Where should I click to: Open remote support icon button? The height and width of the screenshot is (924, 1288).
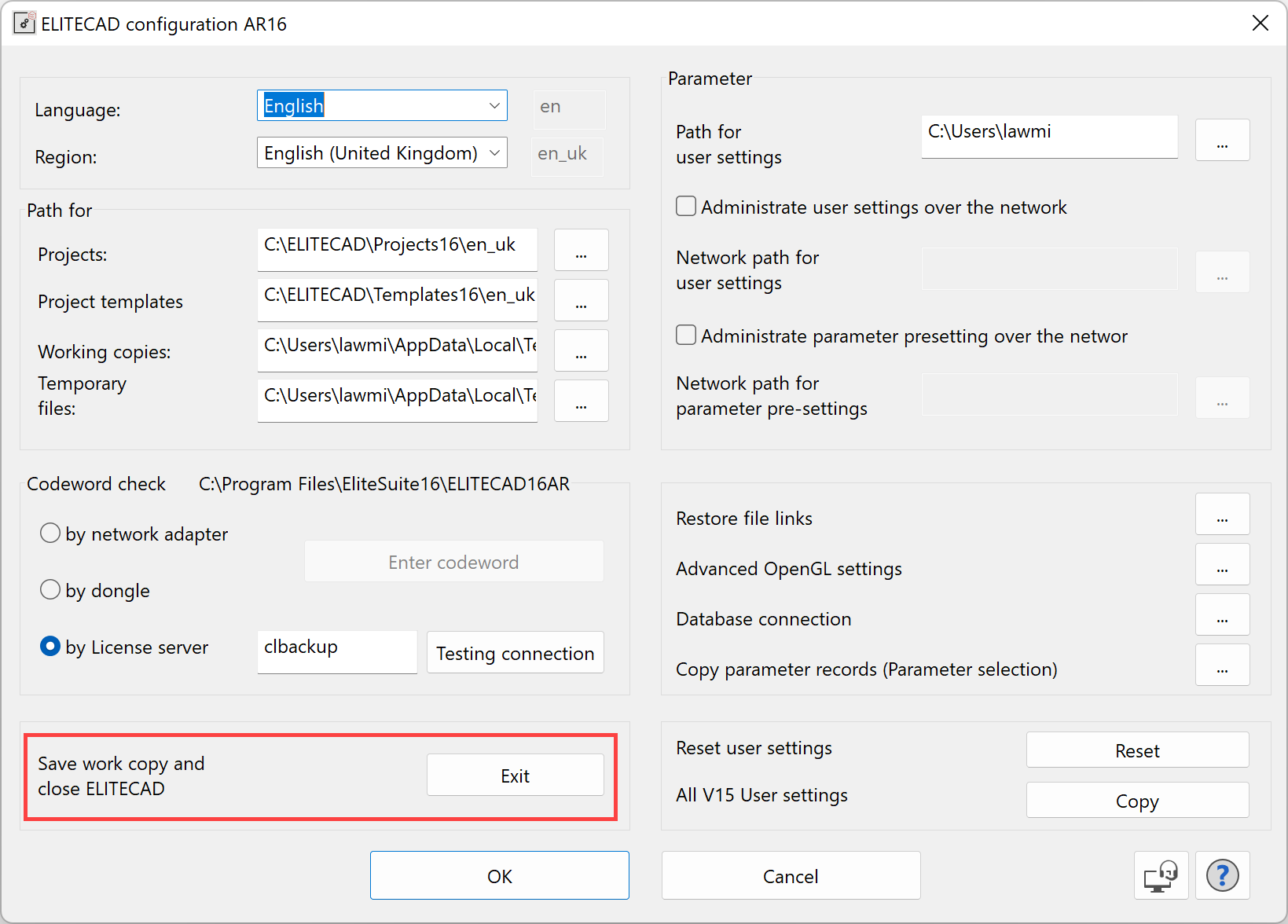point(1161,875)
